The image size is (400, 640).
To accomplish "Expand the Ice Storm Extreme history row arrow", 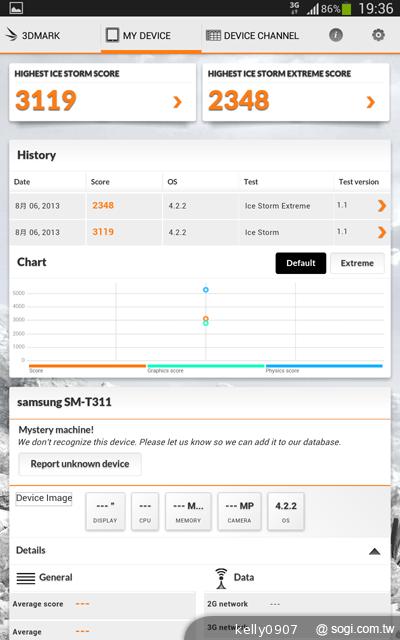I will [382, 206].
